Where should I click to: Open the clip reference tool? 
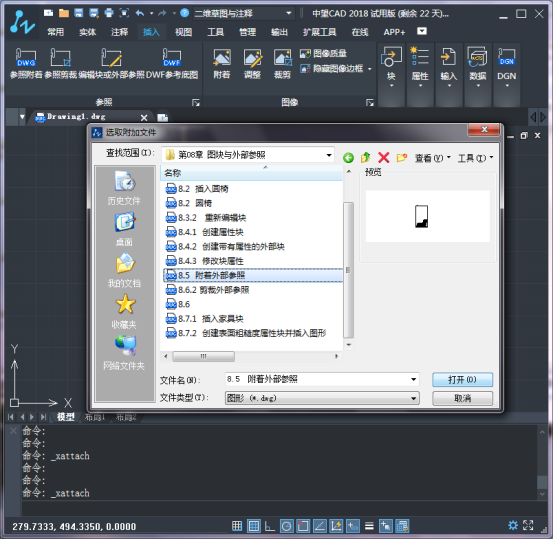pos(60,58)
